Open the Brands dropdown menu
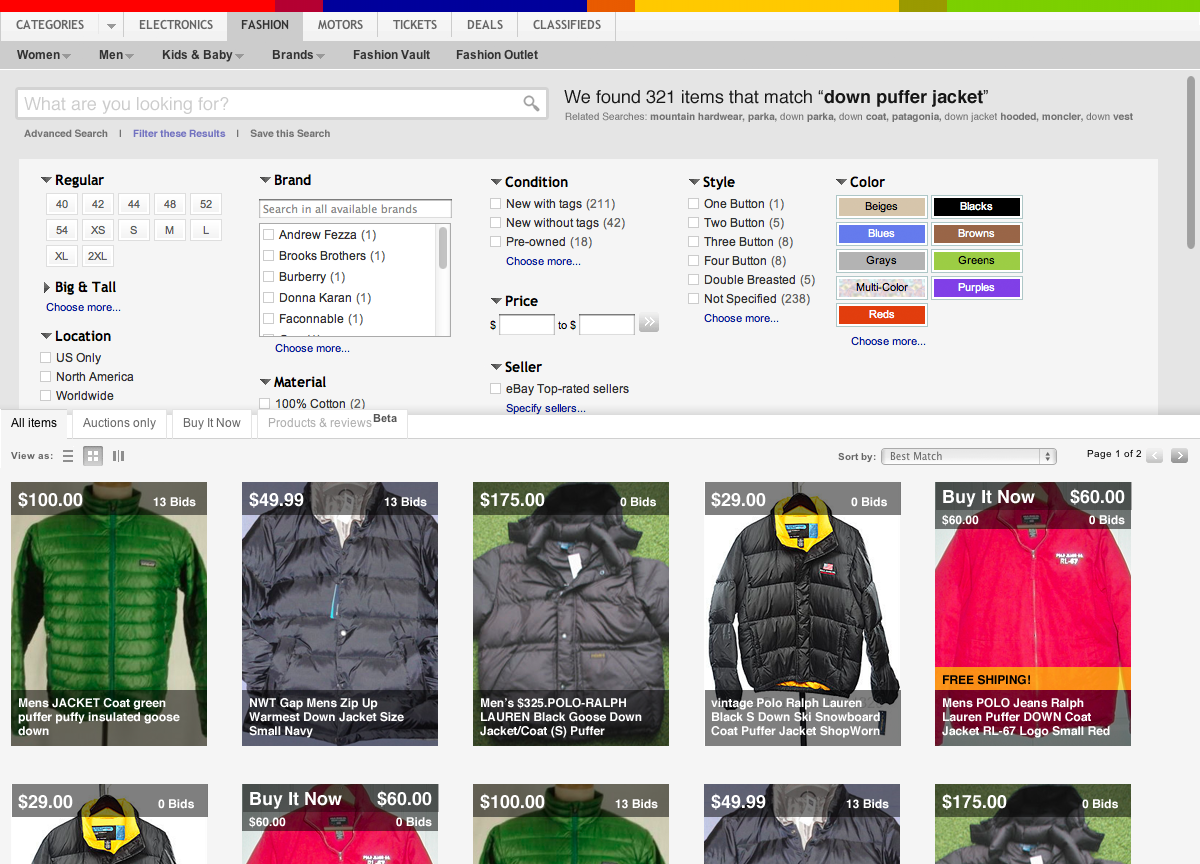1200x864 pixels. (x=298, y=55)
